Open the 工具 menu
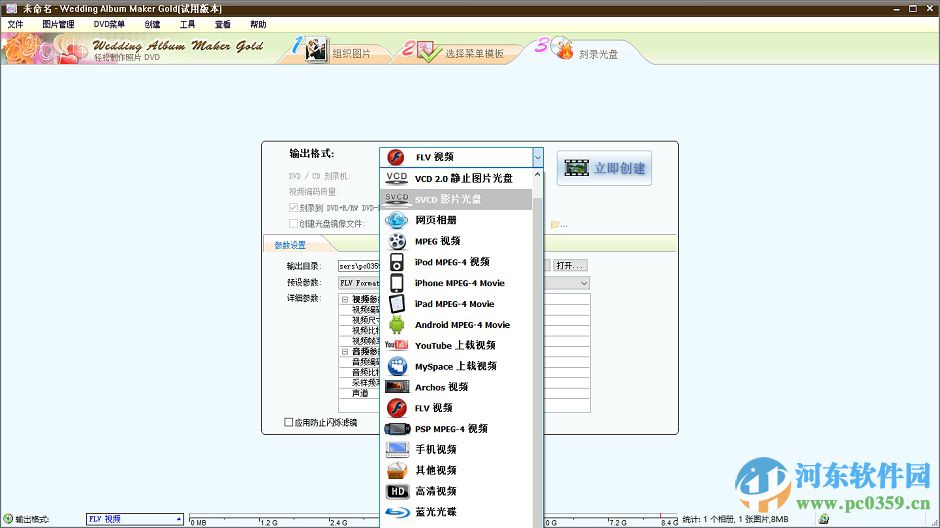940x528 pixels. tap(187, 24)
